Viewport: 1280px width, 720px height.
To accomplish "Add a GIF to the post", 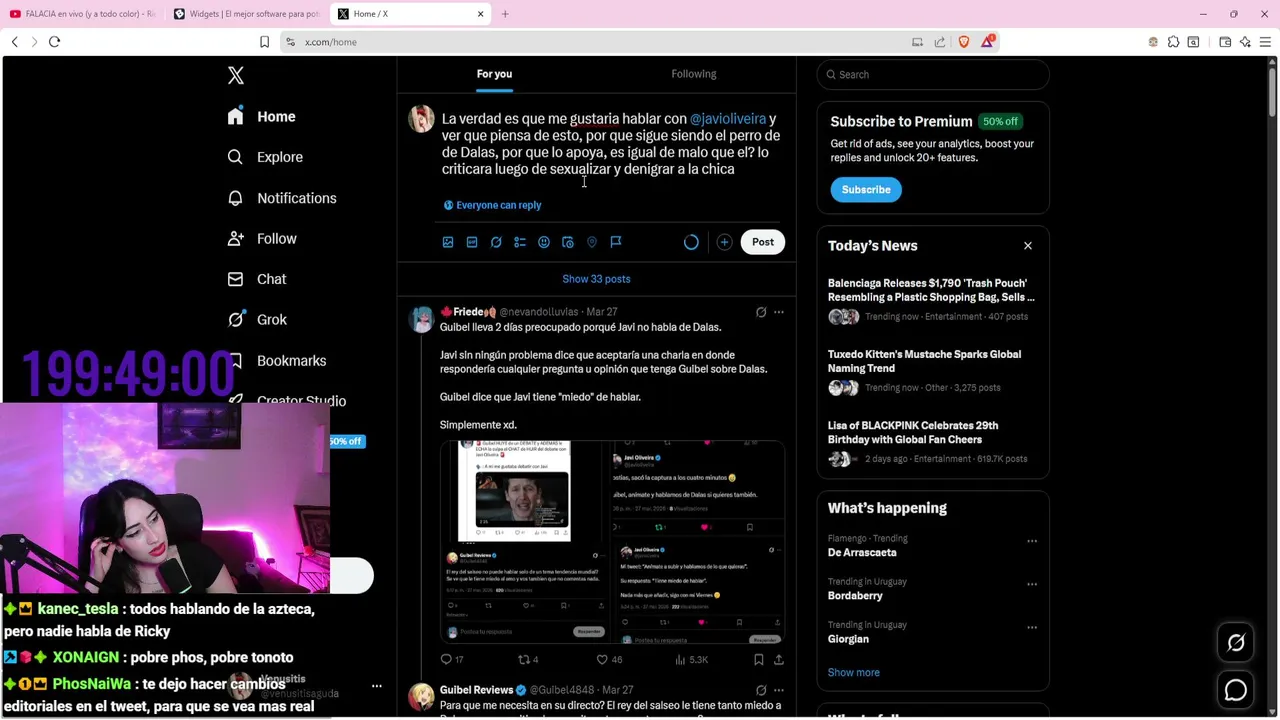I will click(472, 242).
